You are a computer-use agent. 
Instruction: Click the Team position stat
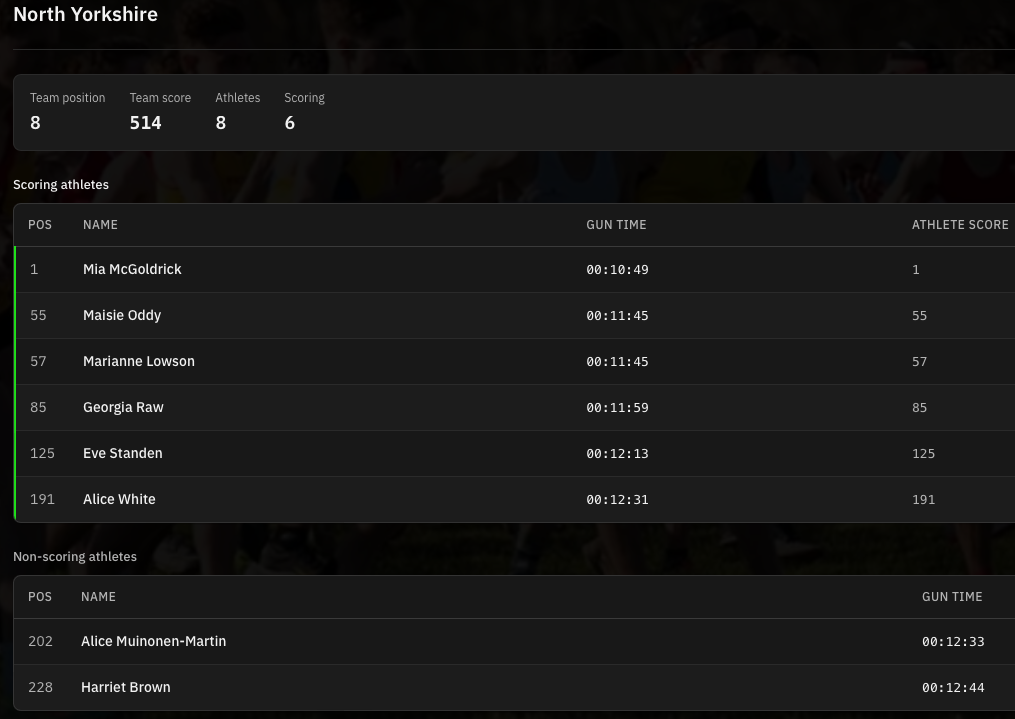click(67, 111)
